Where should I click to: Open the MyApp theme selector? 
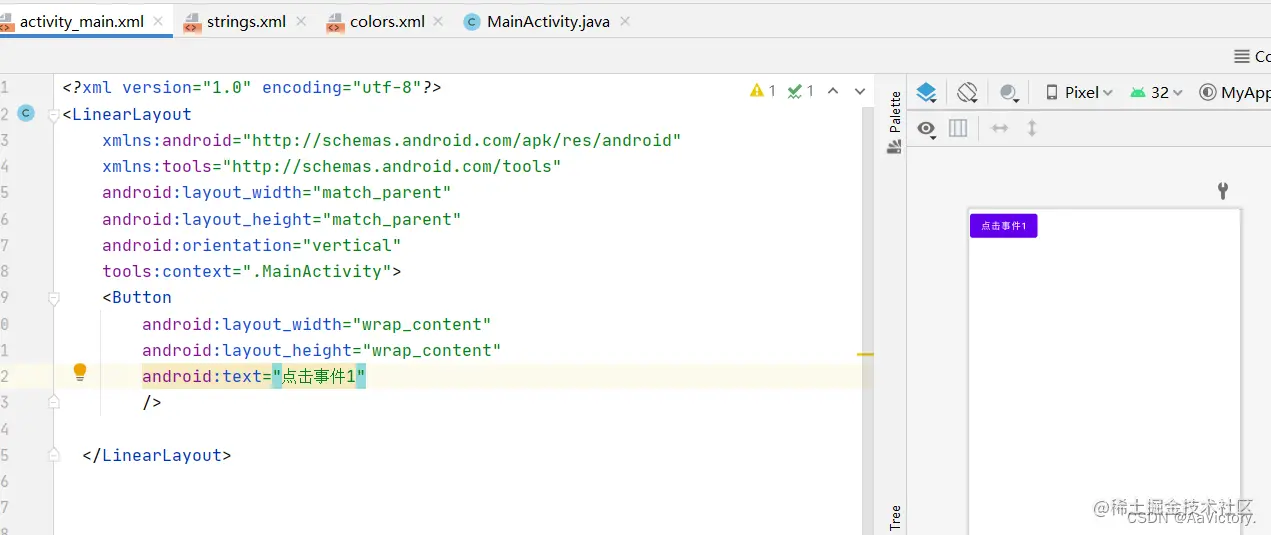[x=1234, y=92]
